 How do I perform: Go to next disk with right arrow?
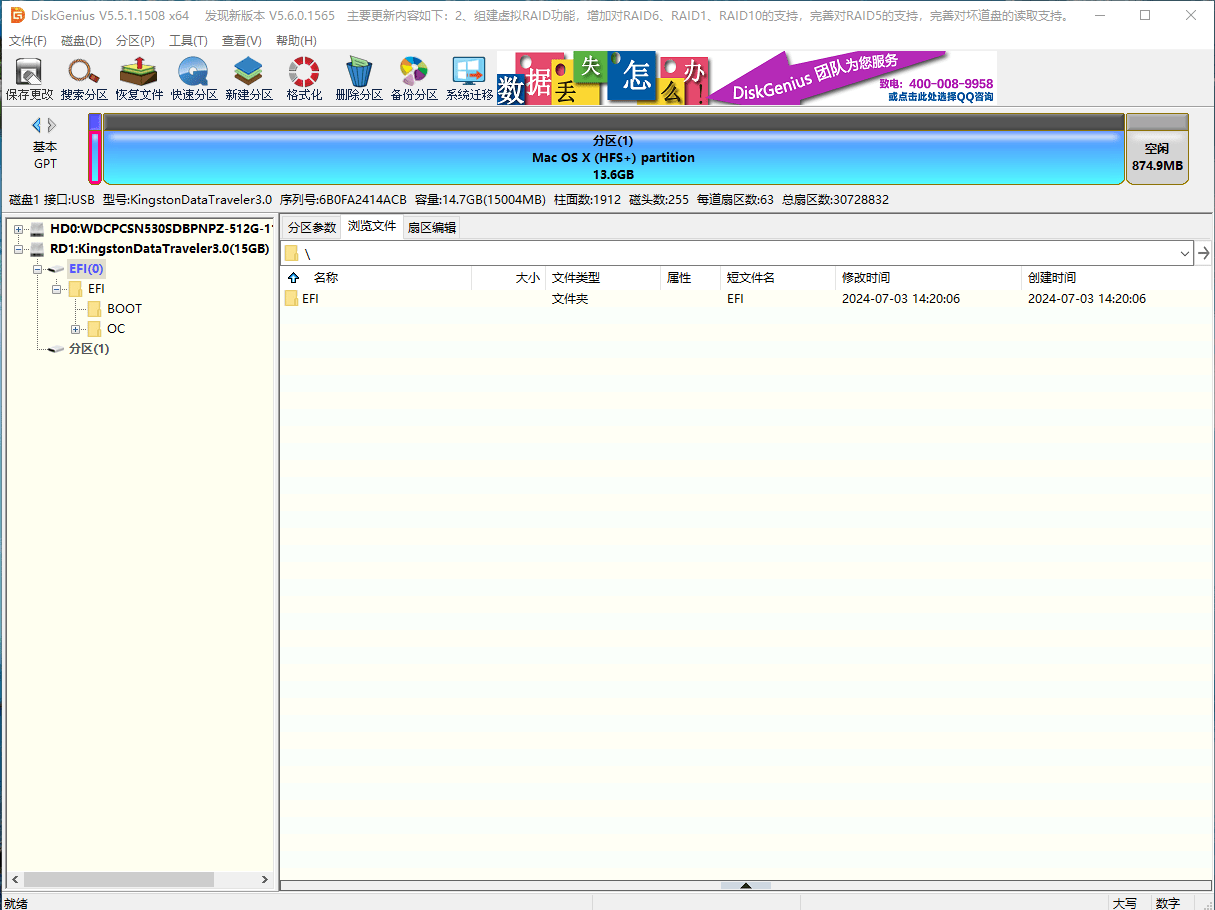click(x=52, y=125)
